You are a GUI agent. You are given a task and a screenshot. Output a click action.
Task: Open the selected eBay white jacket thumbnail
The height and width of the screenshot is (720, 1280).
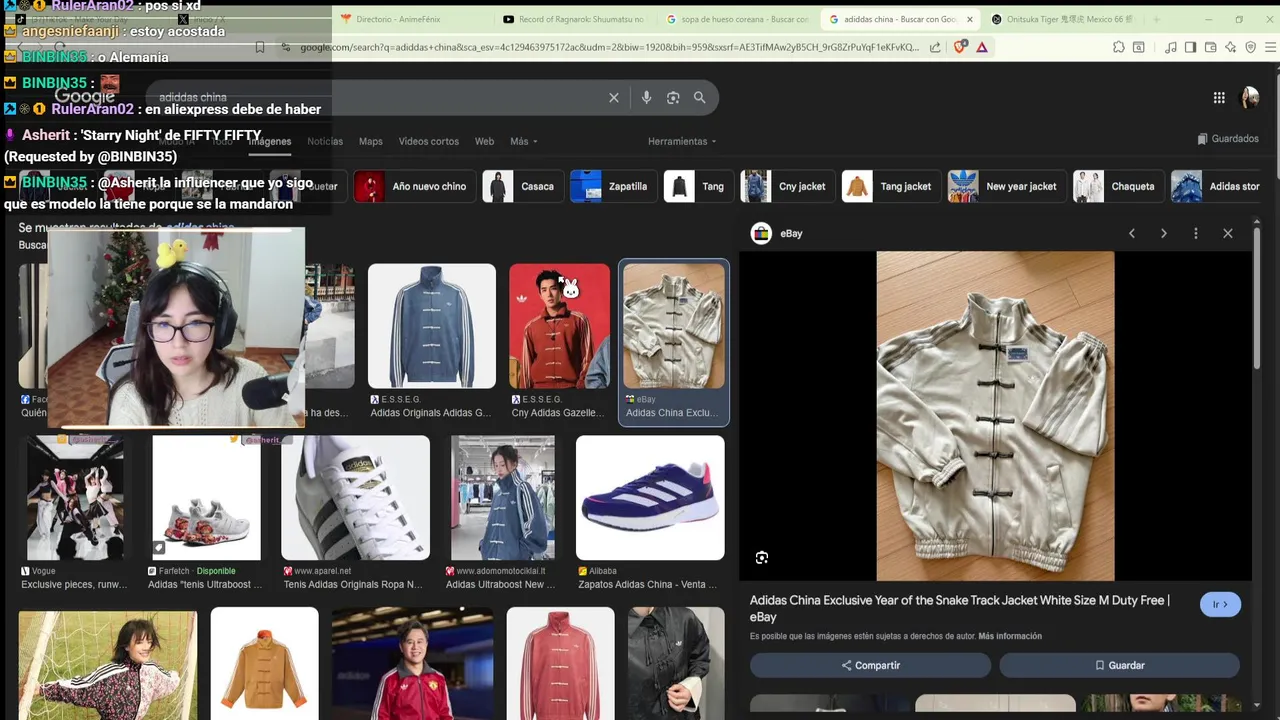[x=674, y=326]
